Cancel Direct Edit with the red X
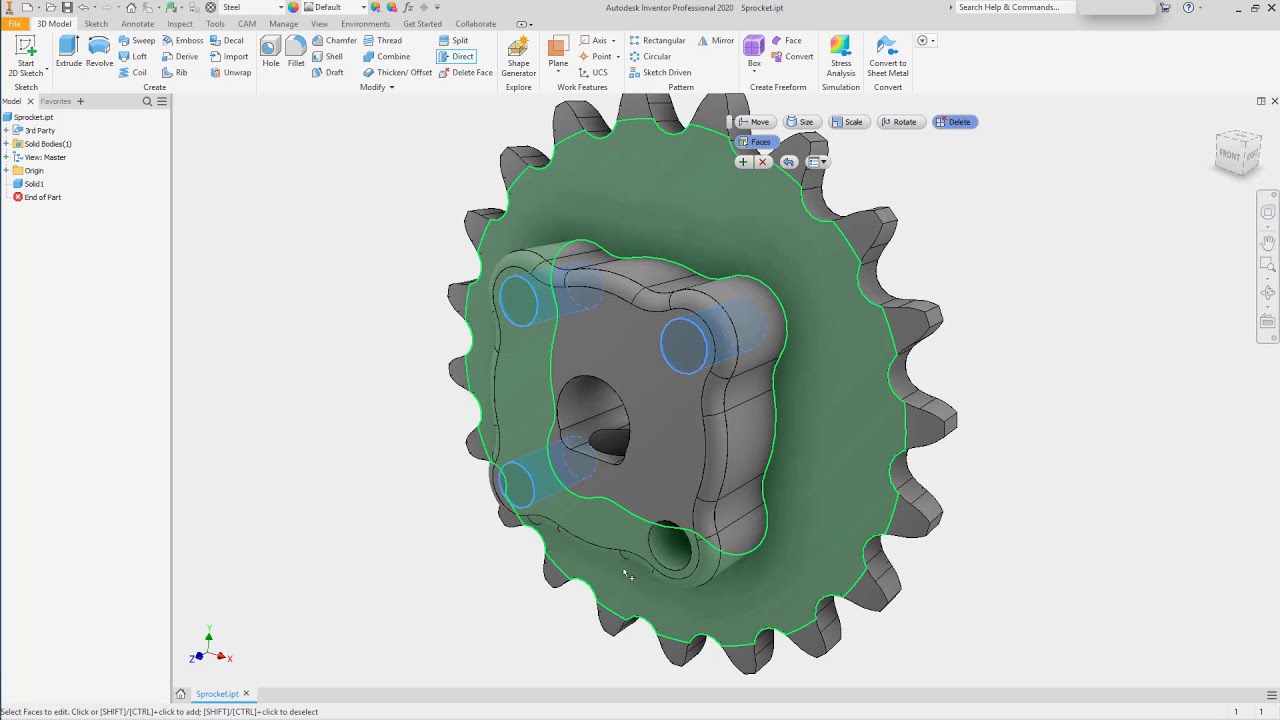The height and width of the screenshot is (720, 1280). [763, 162]
